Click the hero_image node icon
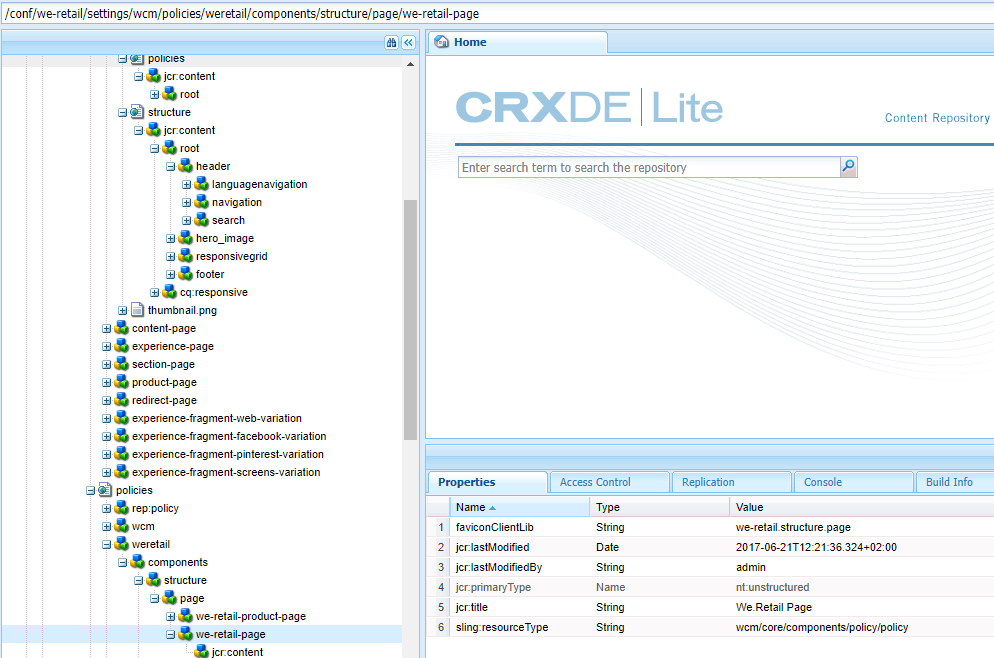Viewport: 994px width, 658px height. (186, 238)
